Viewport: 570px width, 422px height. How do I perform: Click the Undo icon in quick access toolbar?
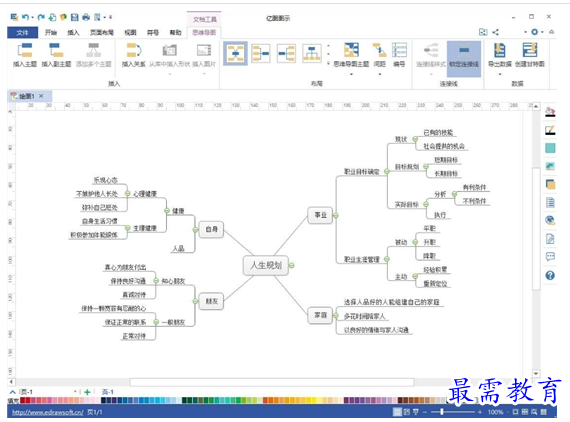(x=25, y=17)
